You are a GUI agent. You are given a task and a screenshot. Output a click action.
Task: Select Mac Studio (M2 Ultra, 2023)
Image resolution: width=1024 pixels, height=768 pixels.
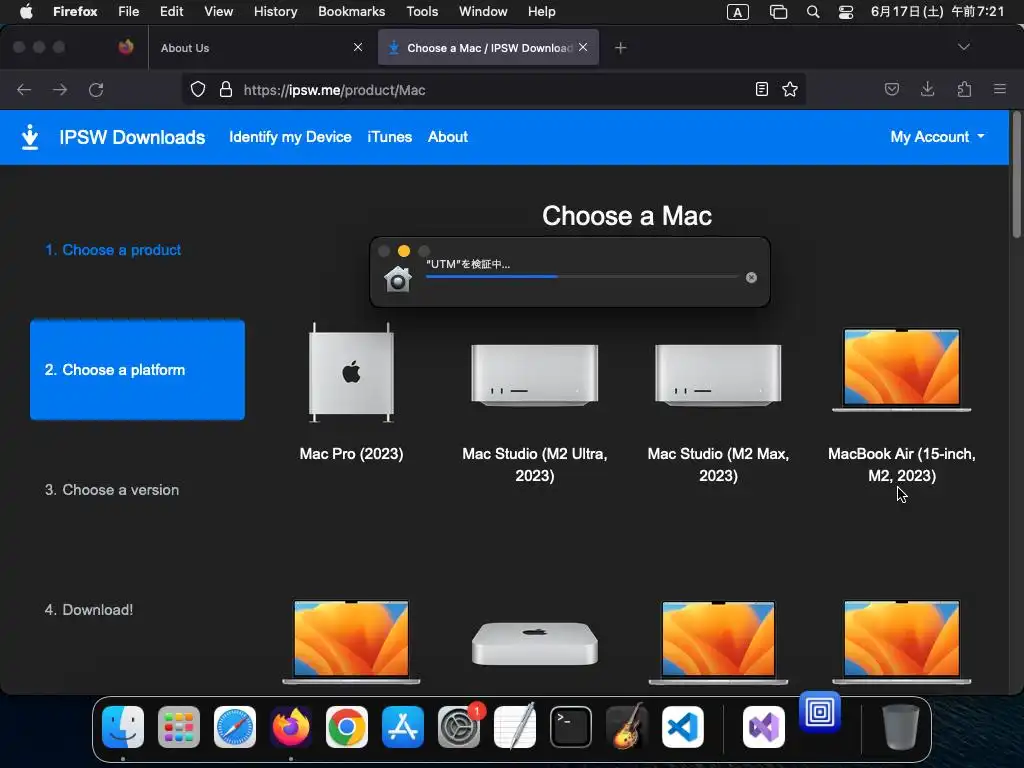(535, 375)
